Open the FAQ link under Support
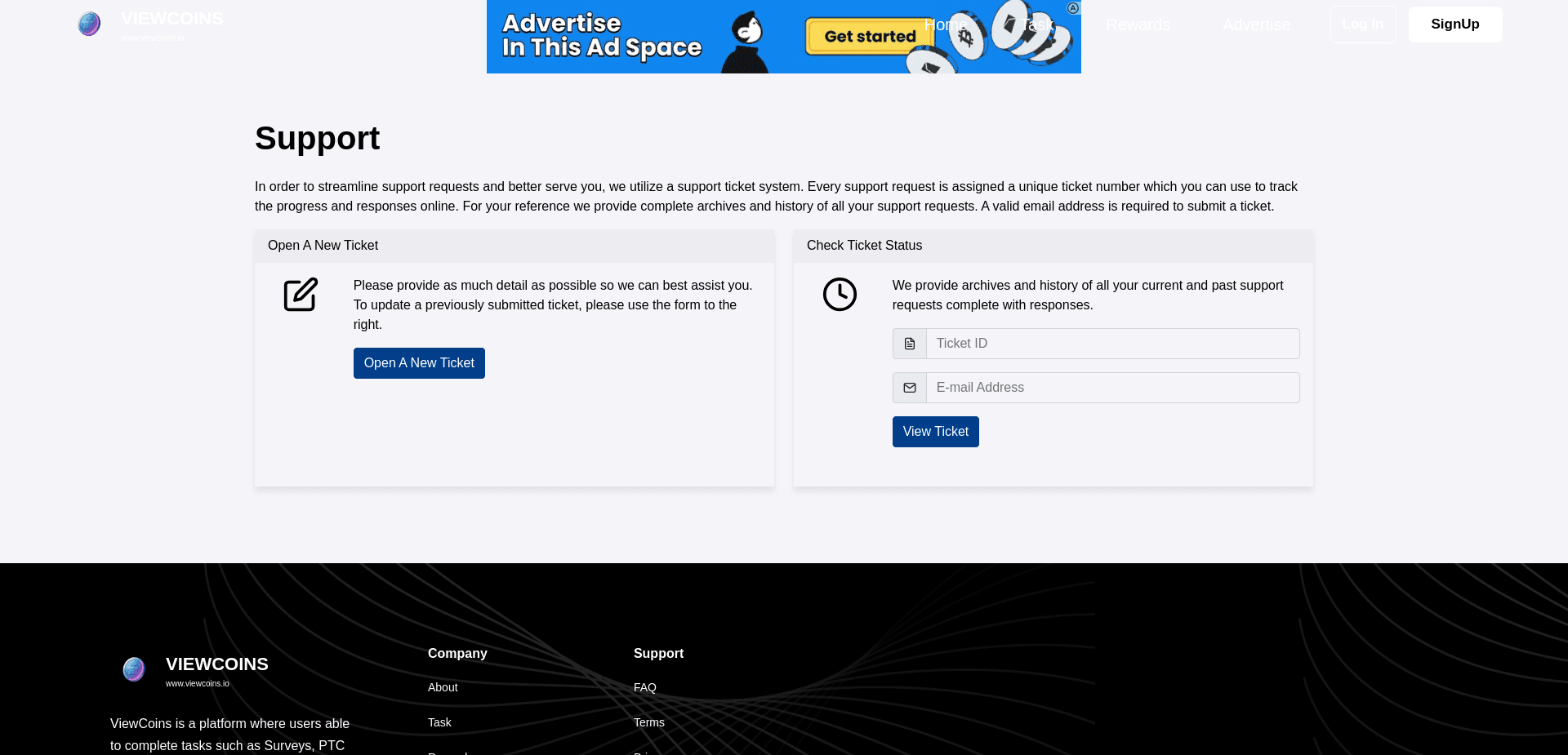Viewport: 1568px width, 755px height. coord(644,687)
